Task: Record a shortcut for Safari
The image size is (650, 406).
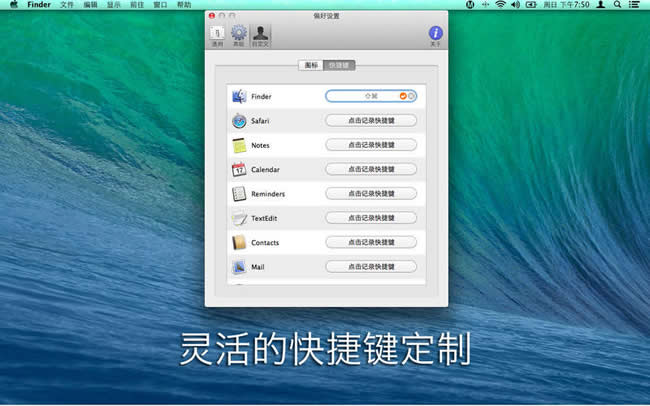Action: tap(371, 121)
